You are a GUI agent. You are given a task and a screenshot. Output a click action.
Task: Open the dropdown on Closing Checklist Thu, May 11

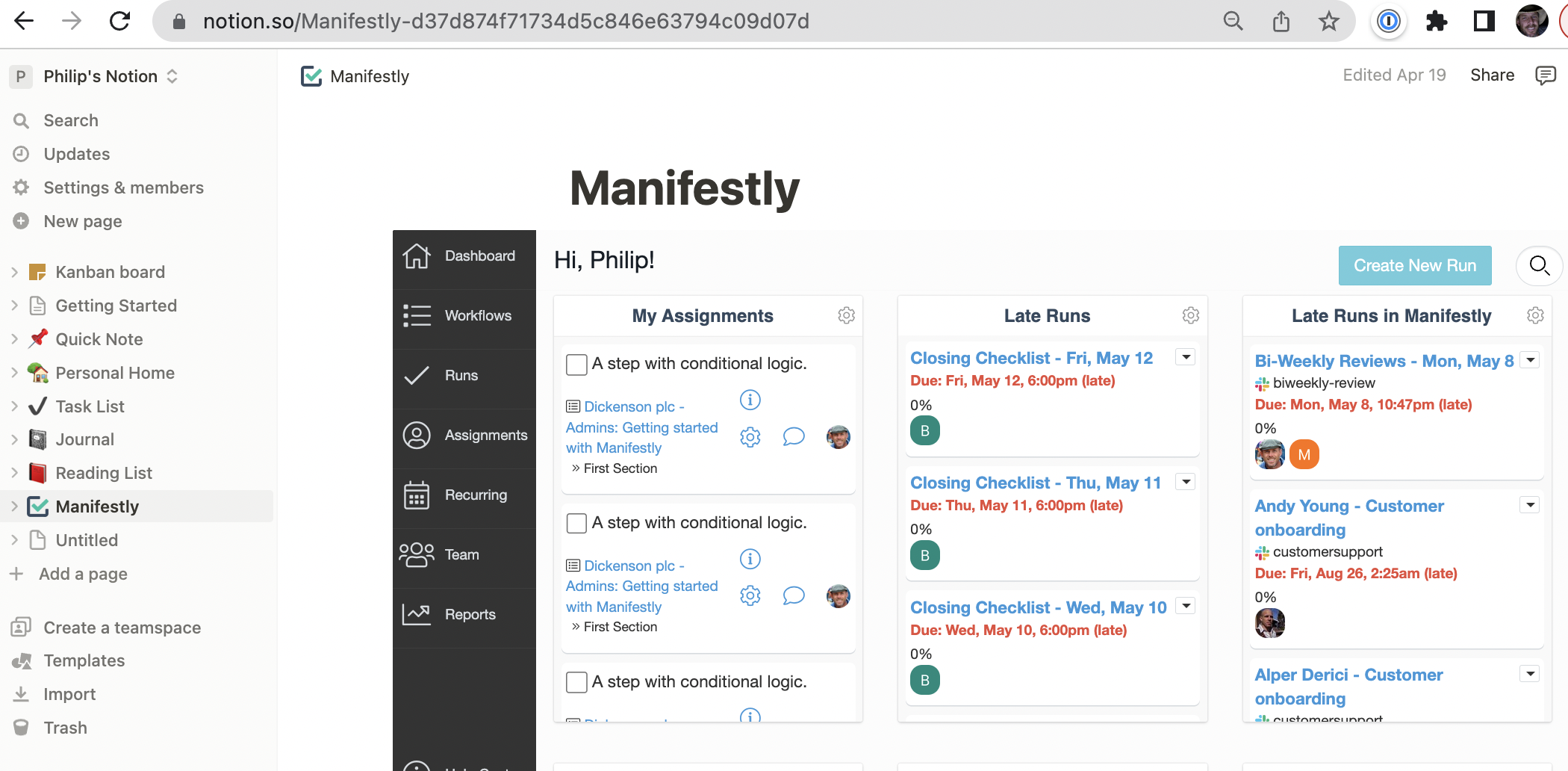pyautogui.click(x=1186, y=482)
